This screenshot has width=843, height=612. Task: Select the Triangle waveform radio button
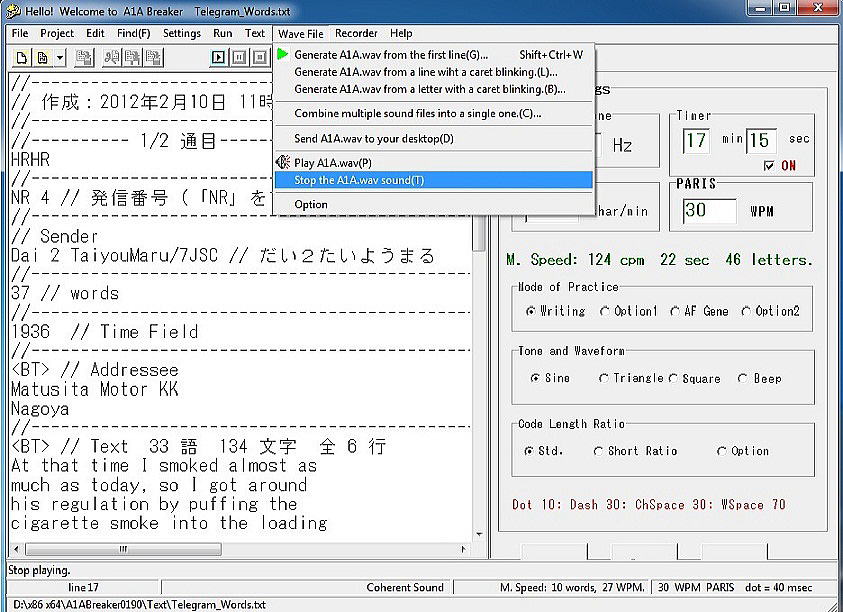point(603,378)
